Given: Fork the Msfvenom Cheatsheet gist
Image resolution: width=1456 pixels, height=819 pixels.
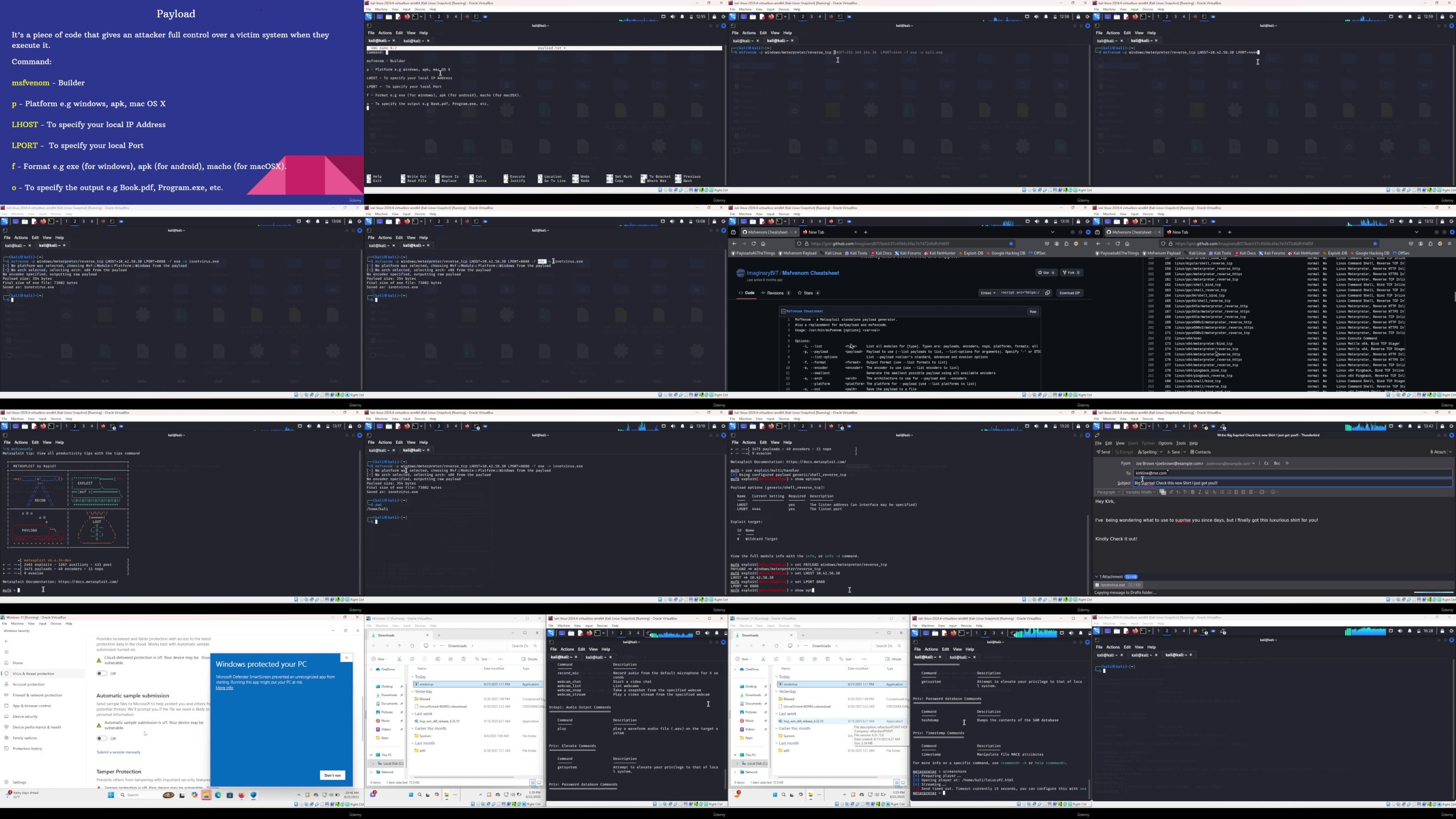Looking at the screenshot, I should click(x=1071, y=273).
